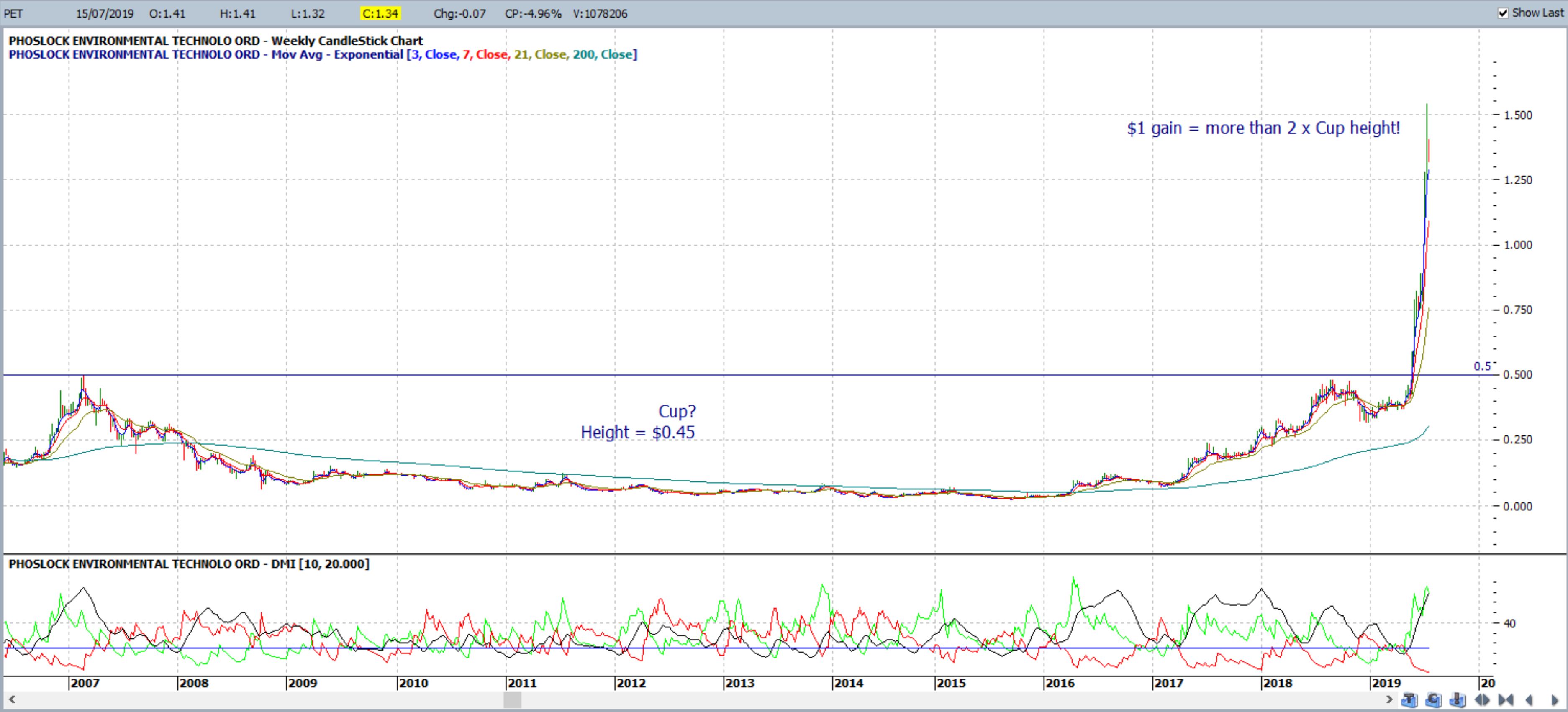Click the PET ticker symbol in header

tap(13, 13)
